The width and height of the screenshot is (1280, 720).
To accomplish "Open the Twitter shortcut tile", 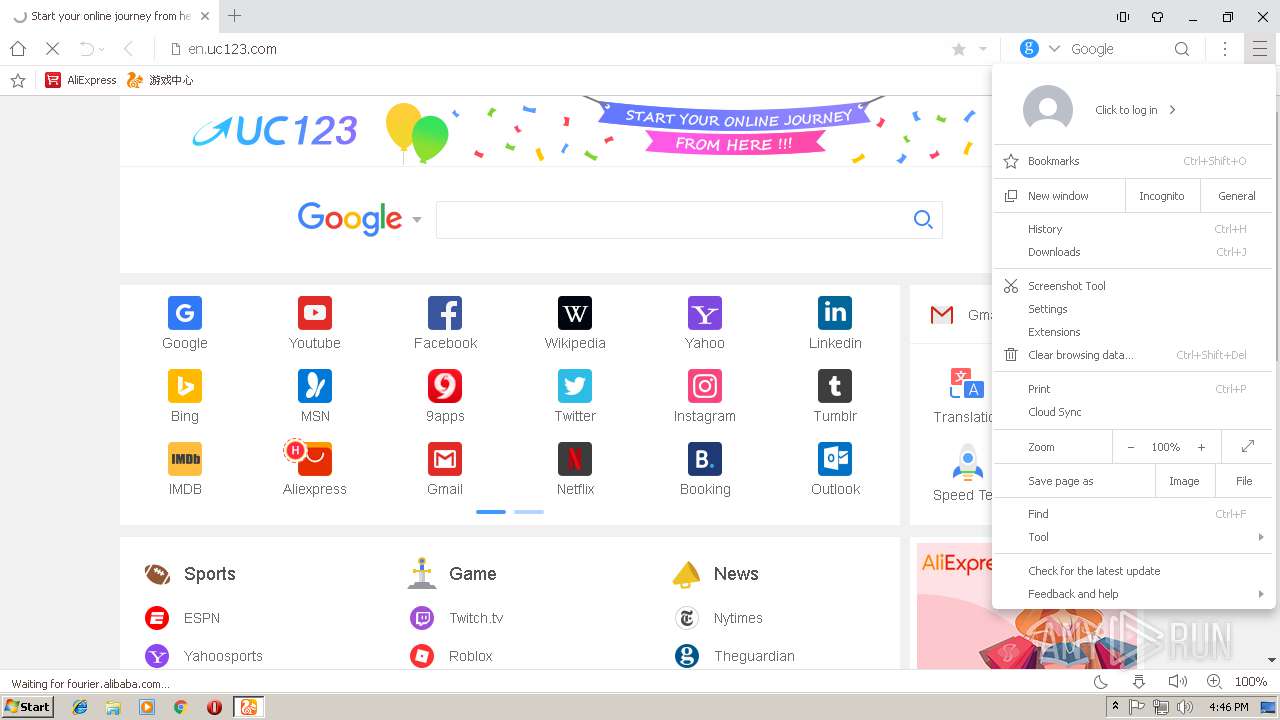I will click(x=575, y=396).
